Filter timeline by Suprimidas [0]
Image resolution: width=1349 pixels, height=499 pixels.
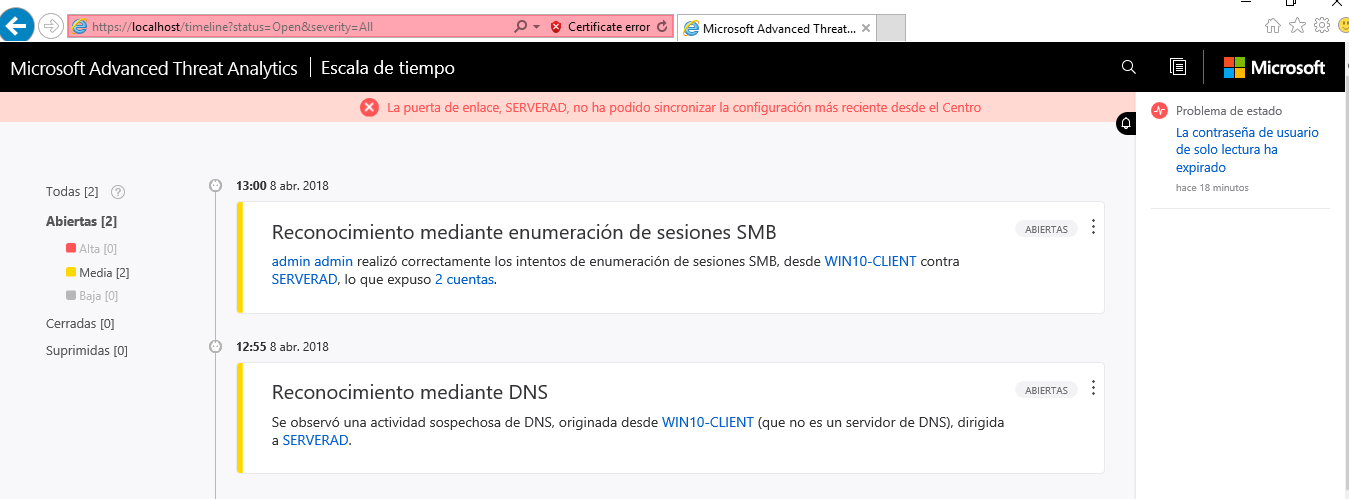[87, 350]
